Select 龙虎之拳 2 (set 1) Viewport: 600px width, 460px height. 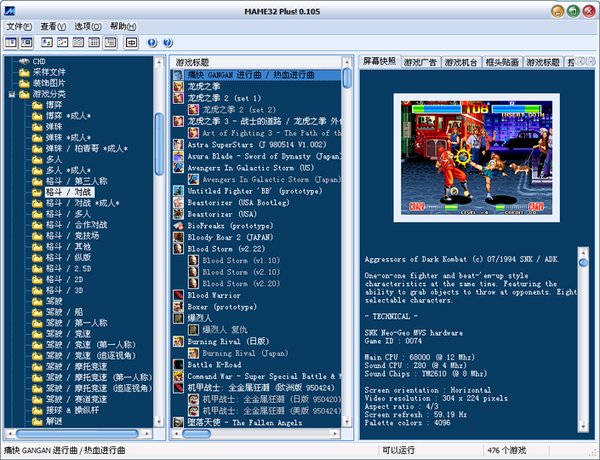point(224,98)
